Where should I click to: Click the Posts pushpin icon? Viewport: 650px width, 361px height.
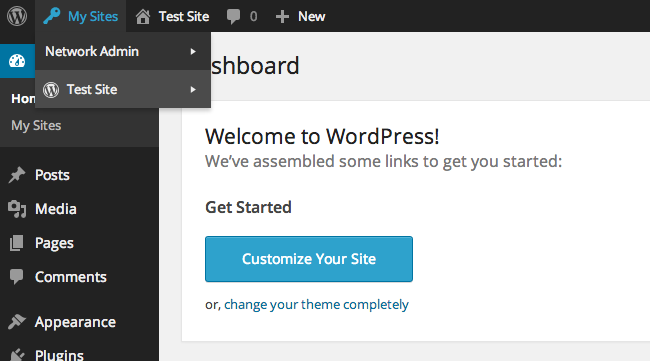(17, 175)
